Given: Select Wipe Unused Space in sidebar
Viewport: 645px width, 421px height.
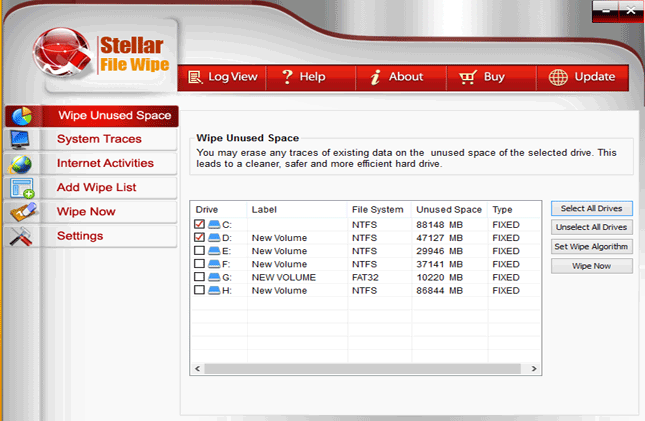Looking at the screenshot, I should coord(92,116).
